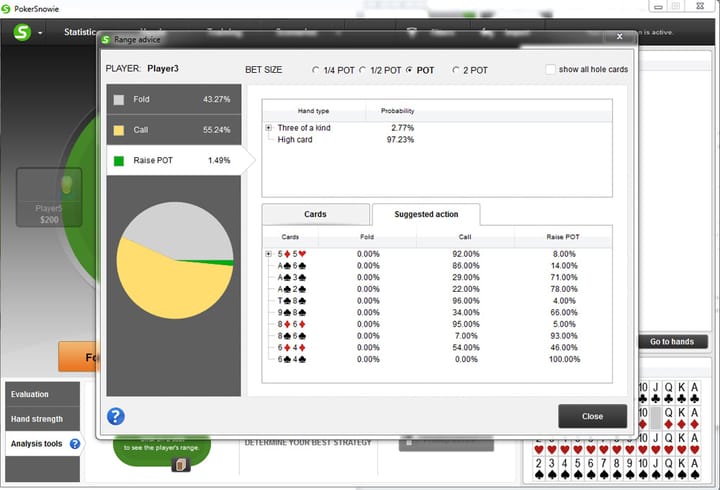Screen dimensions: 720x490
Task: Pick the 10 of spades card
Action: tap(643, 469)
